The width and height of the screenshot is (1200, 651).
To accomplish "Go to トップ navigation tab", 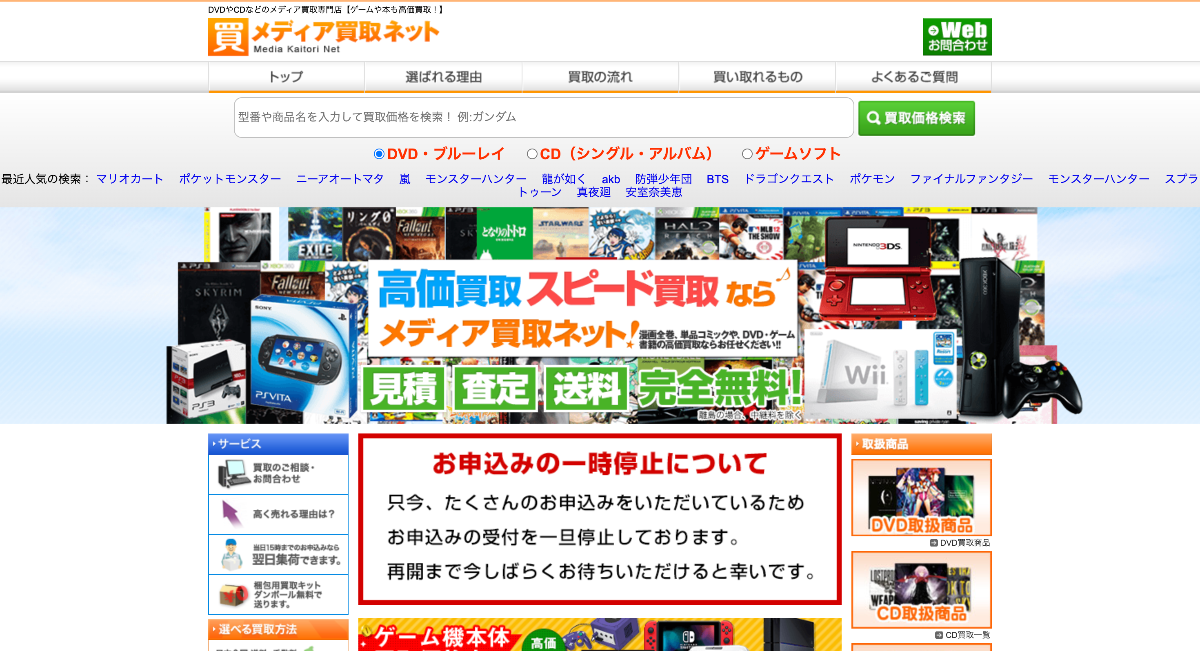I will point(286,77).
